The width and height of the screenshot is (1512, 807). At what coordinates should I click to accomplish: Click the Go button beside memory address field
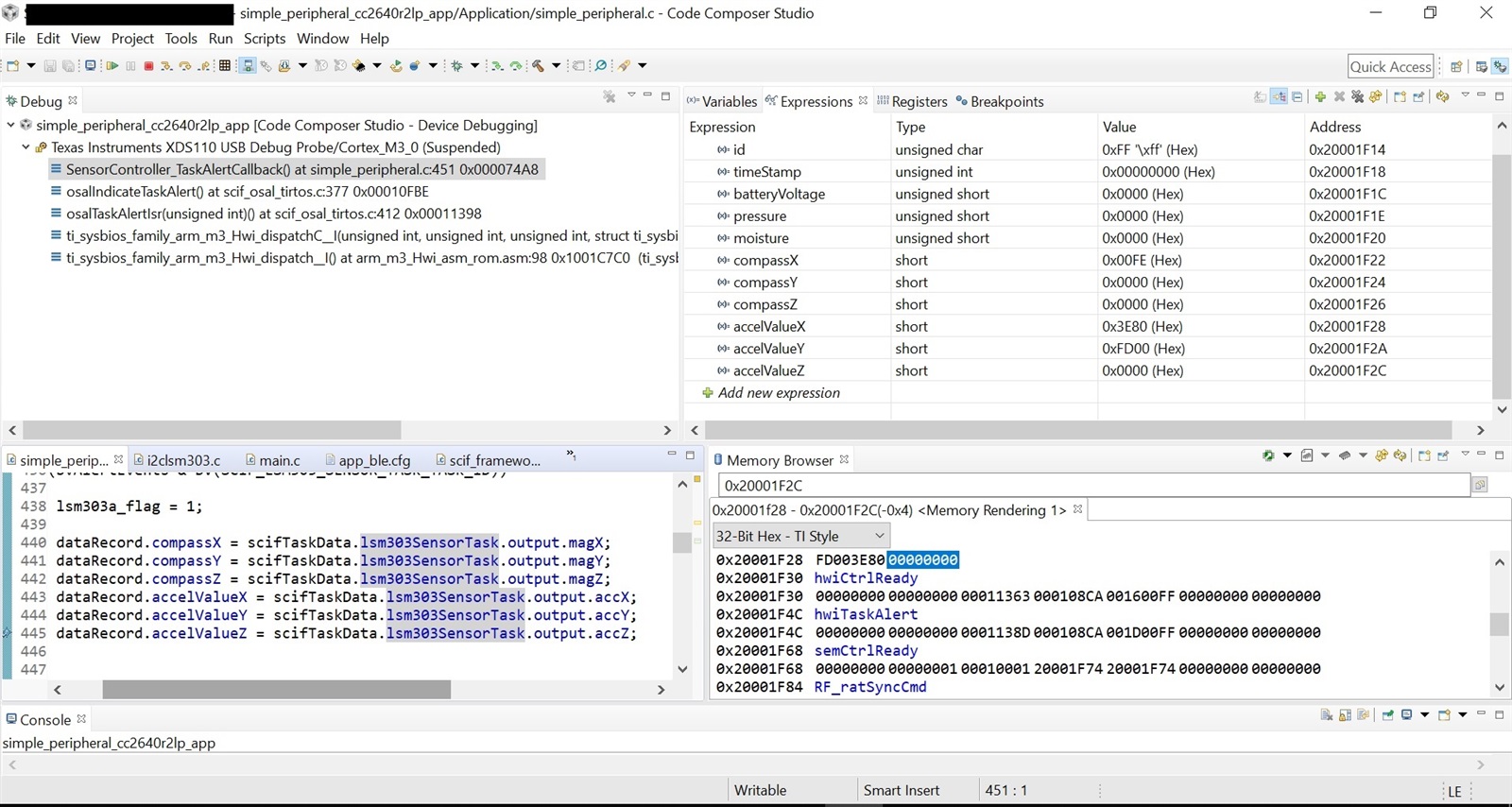[x=1480, y=485]
